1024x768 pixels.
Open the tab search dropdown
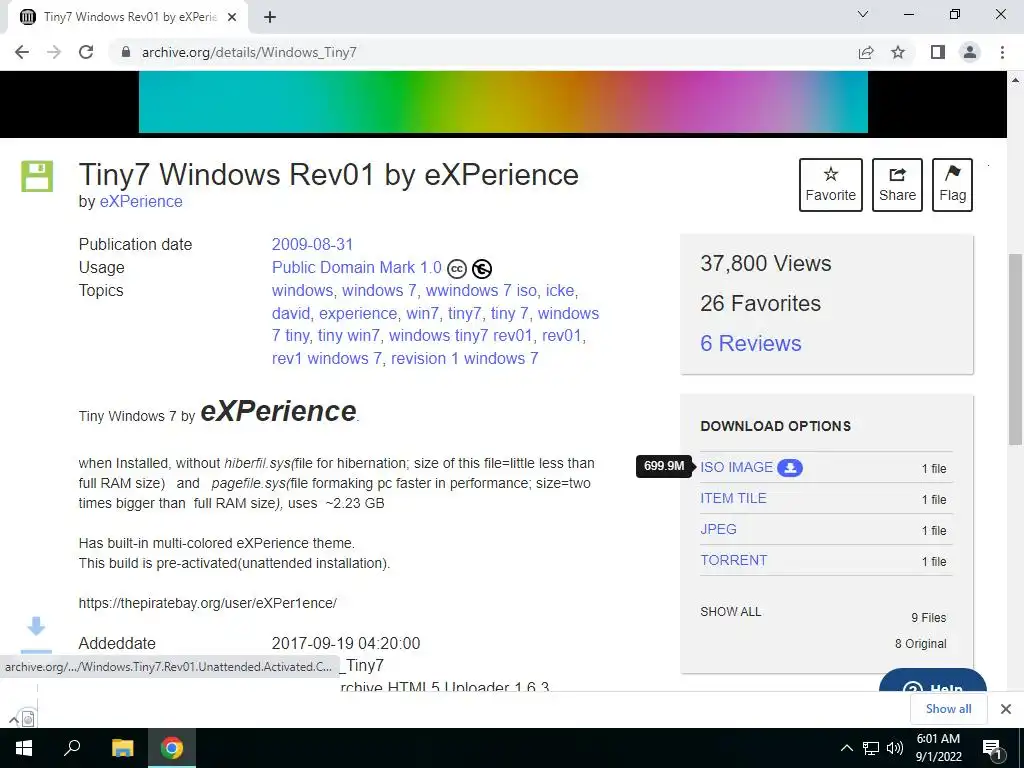863,14
